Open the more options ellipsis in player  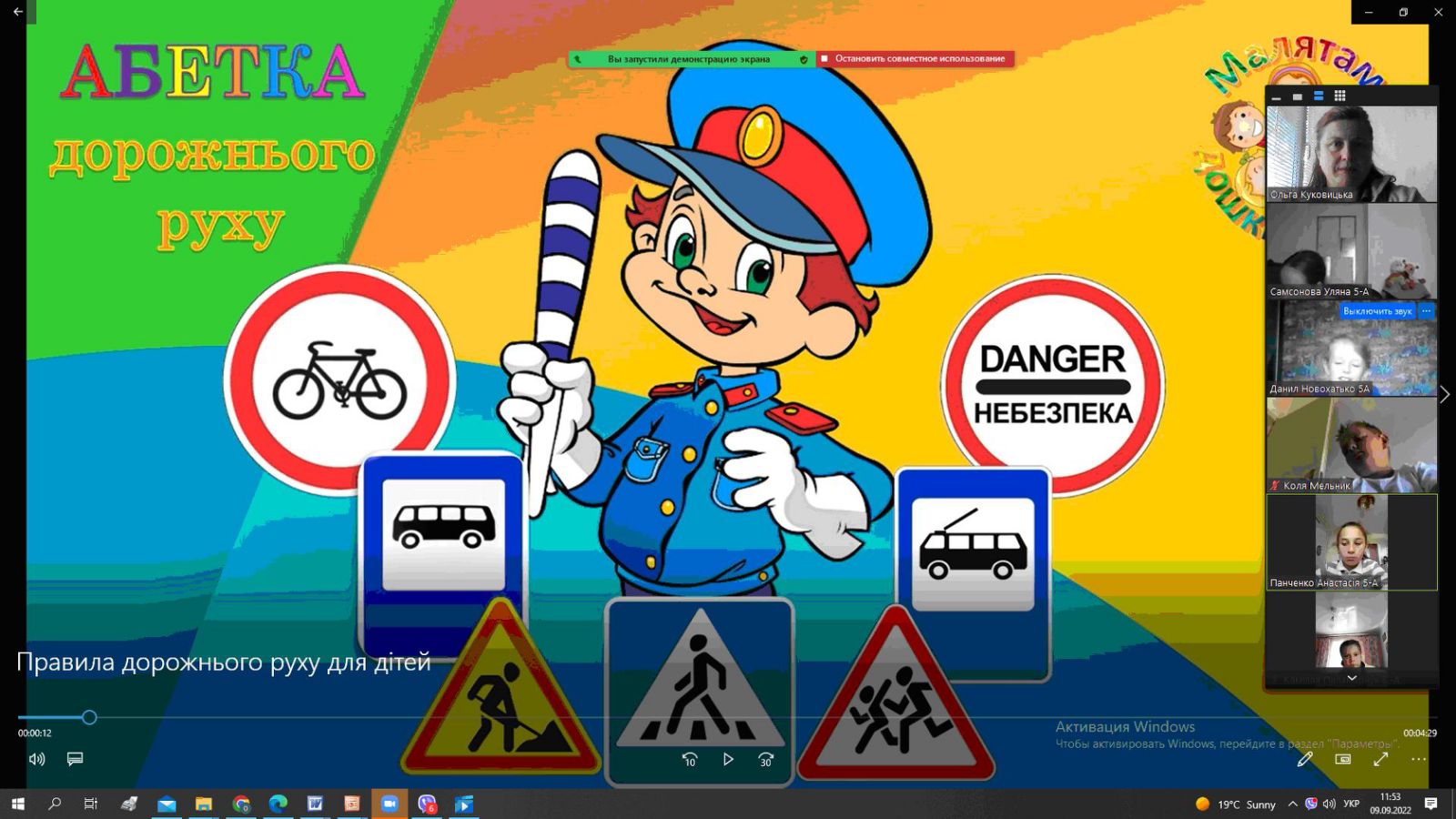[x=1419, y=759]
